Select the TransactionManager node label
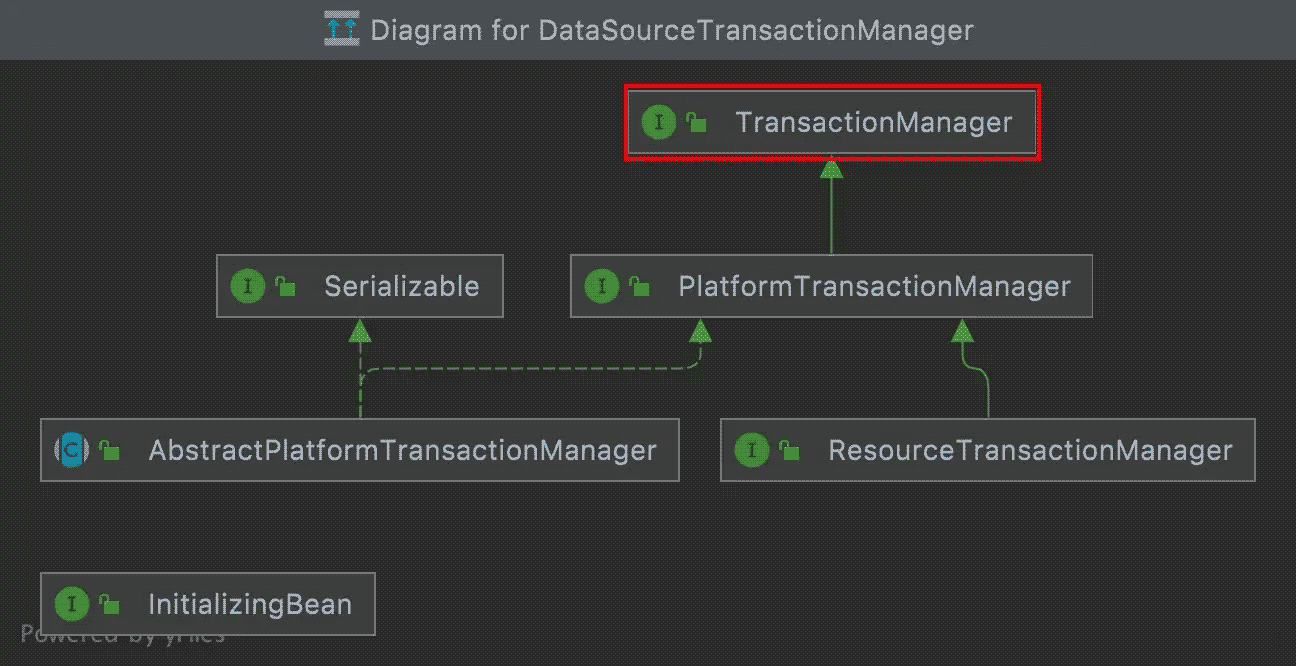This screenshot has width=1296, height=666. tap(873, 123)
